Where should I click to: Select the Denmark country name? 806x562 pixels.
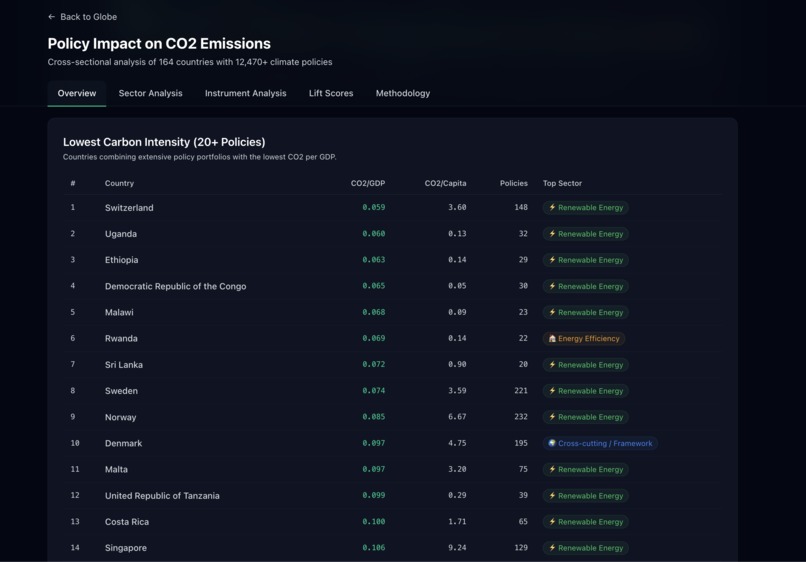pos(123,443)
